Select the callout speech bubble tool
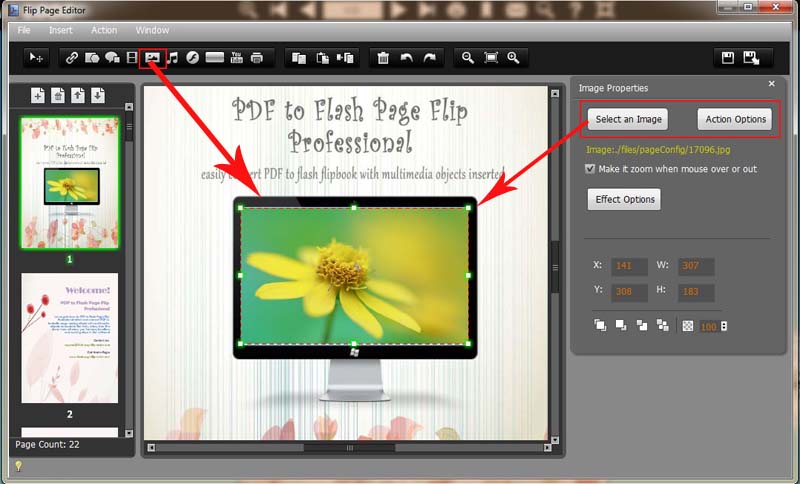The width and height of the screenshot is (800, 484). pos(112,58)
